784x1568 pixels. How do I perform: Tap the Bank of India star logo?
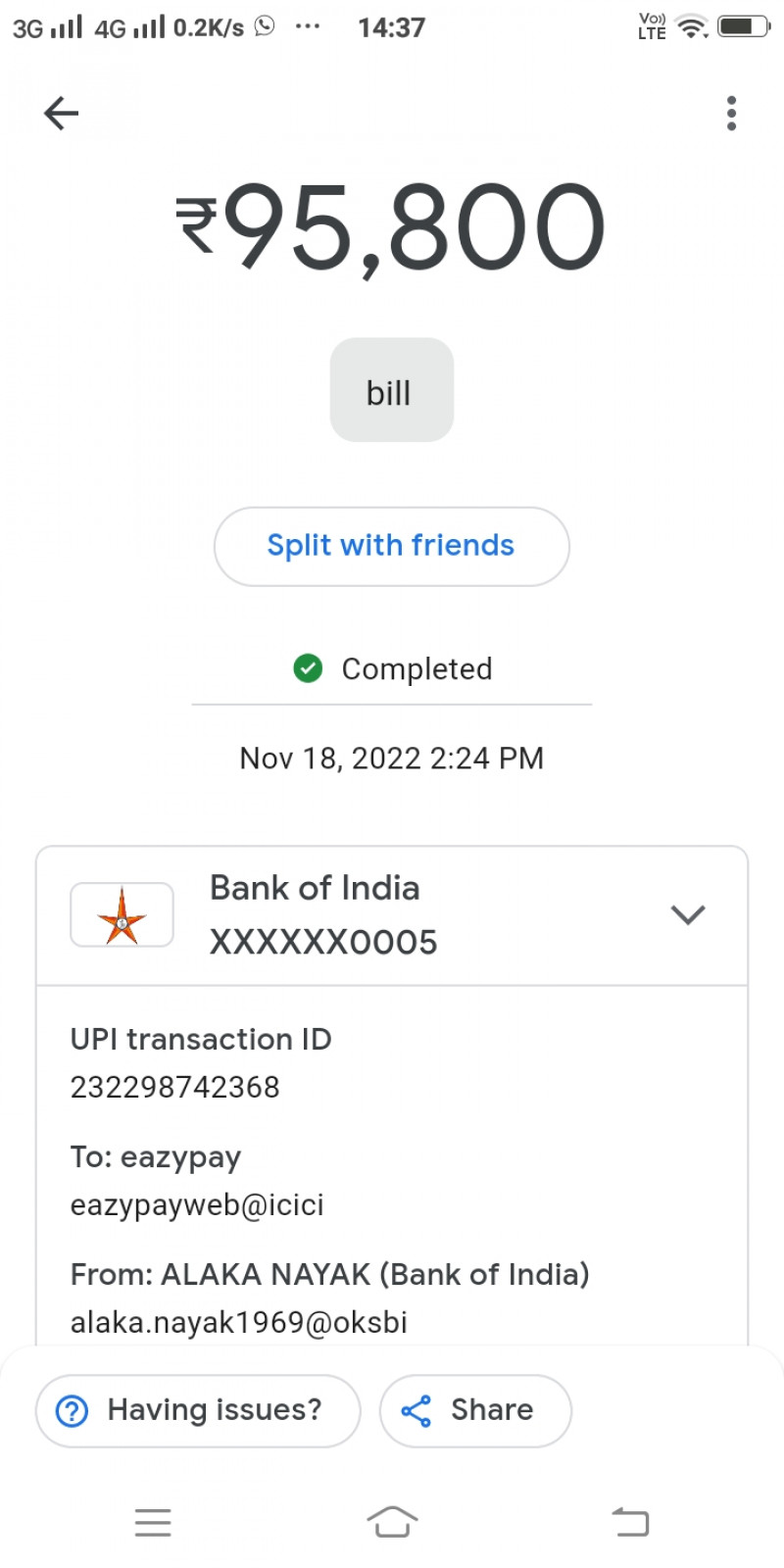pyautogui.click(x=122, y=915)
